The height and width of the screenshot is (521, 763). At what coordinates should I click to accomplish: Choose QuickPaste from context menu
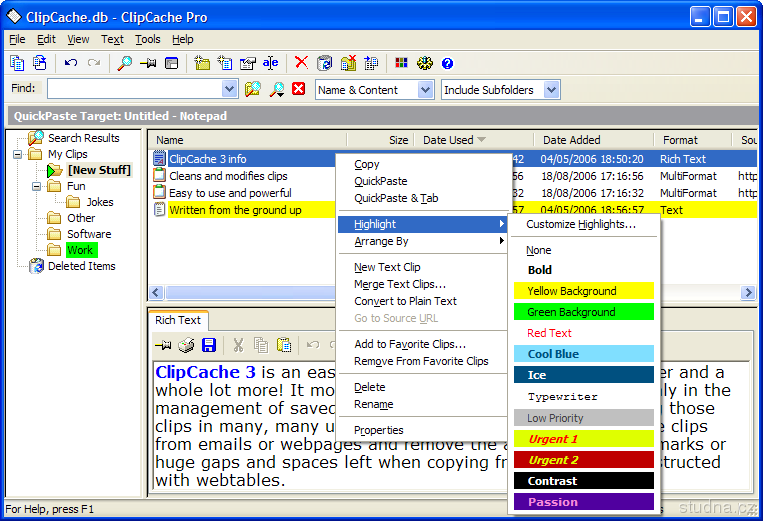(x=380, y=181)
